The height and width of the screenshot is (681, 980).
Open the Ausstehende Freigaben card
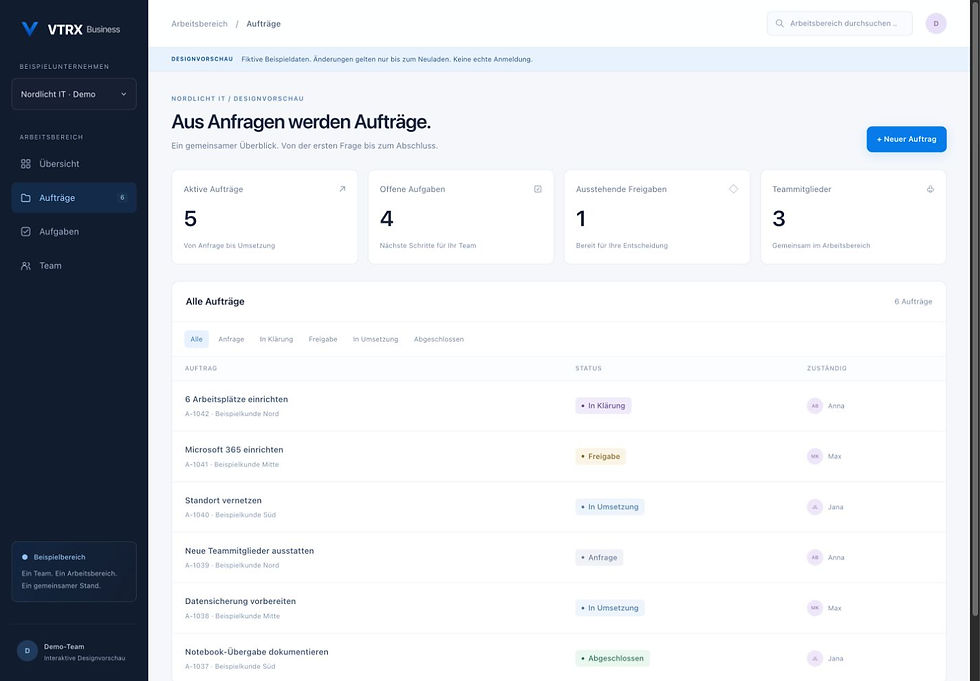(657, 217)
